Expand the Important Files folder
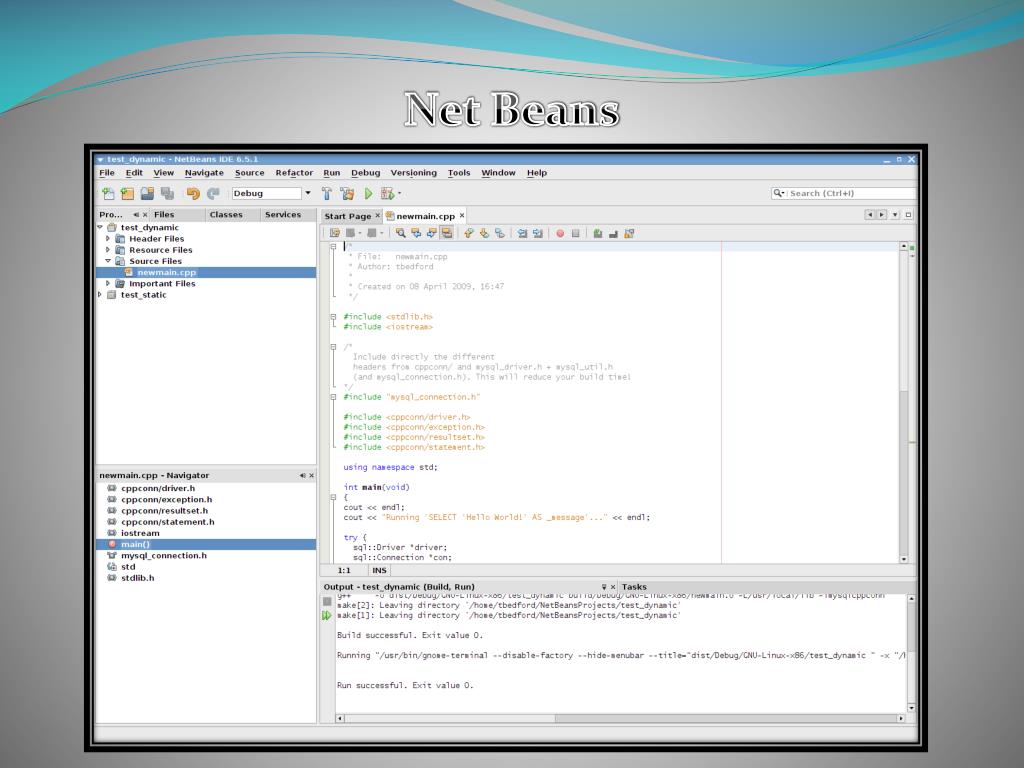 tap(108, 283)
